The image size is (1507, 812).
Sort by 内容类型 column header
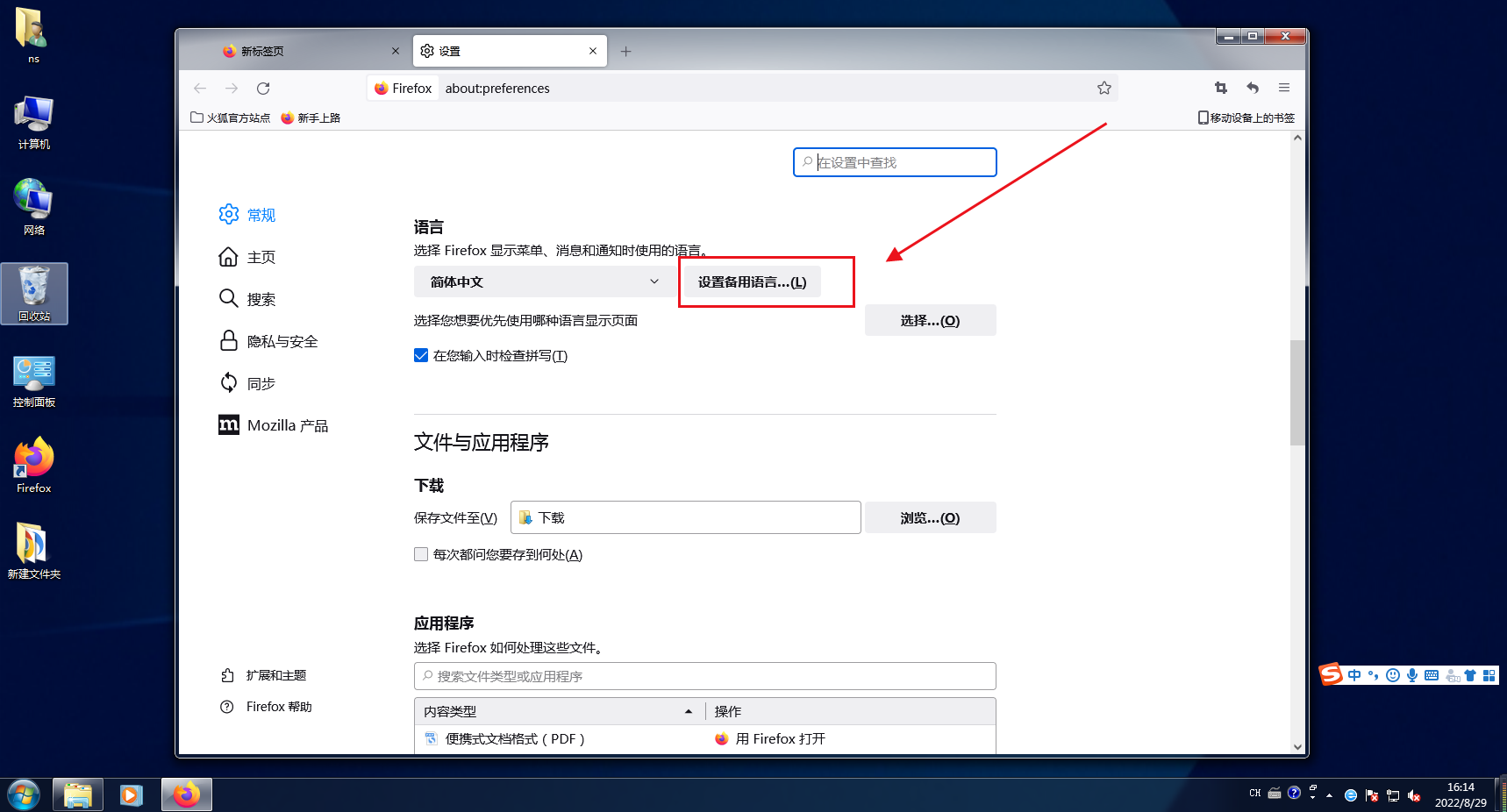560,711
